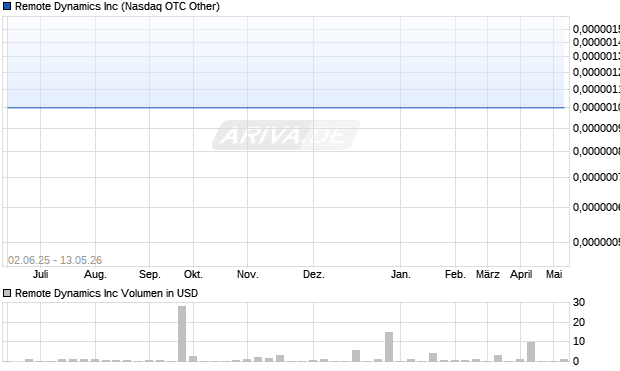Click the blue legend square for Remote Dynamics Inc
This screenshot has width=620, height=371.
point(7,6)
